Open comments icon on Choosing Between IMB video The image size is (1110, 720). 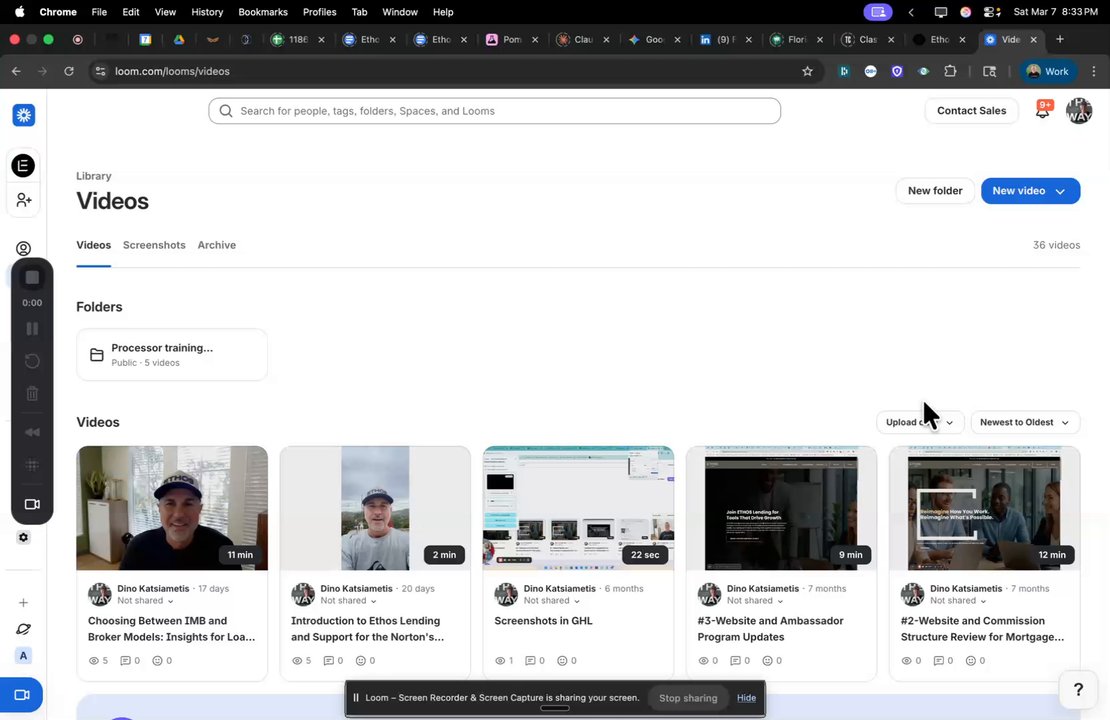click(125, 661)
